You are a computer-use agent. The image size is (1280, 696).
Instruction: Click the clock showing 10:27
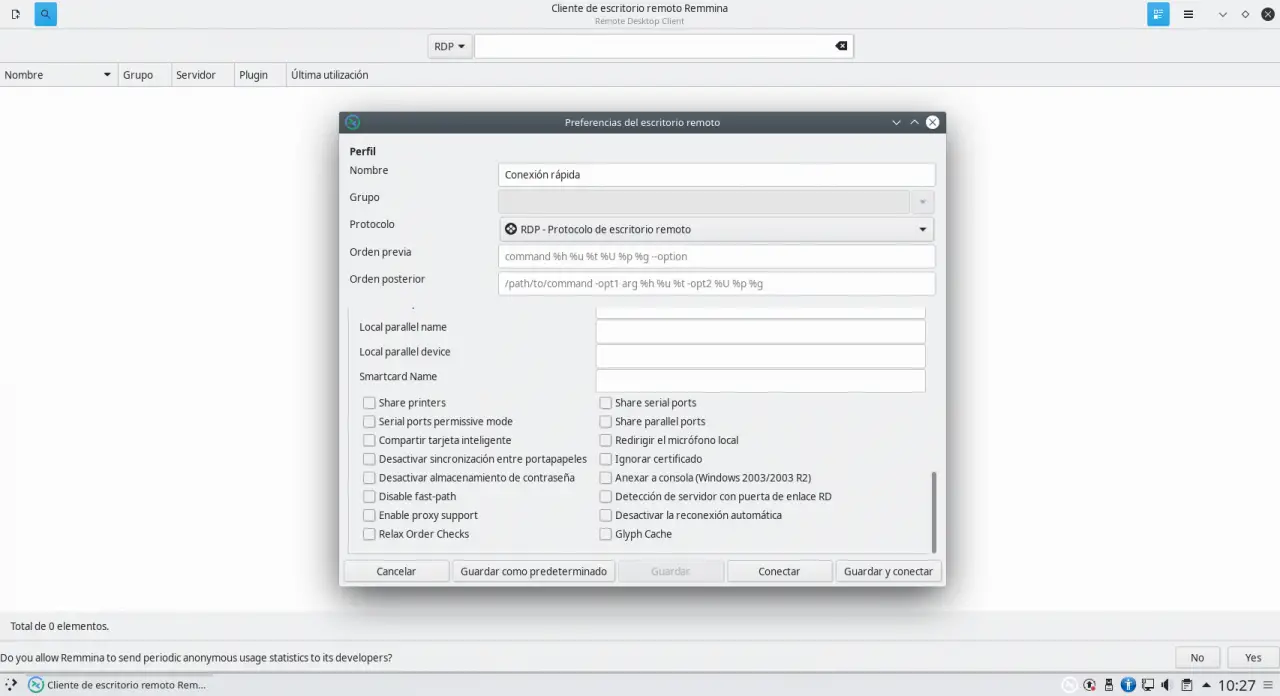(1237, 685)
